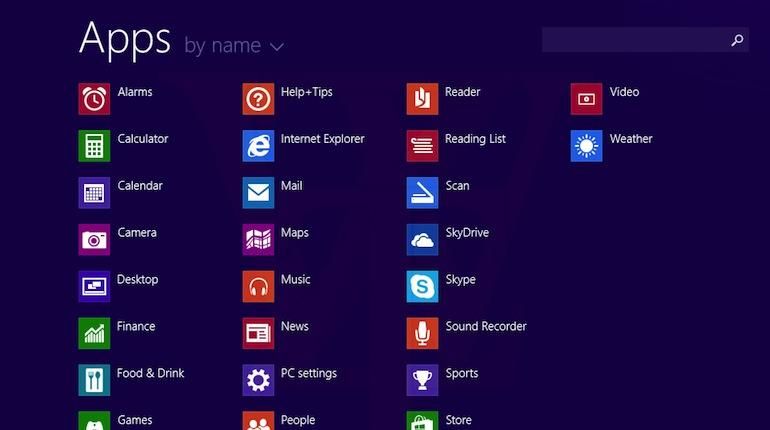The height and width of the screenshot is (430, 770).
Task: Open the Help+Tips question mark icon
Action: [258, 99]
